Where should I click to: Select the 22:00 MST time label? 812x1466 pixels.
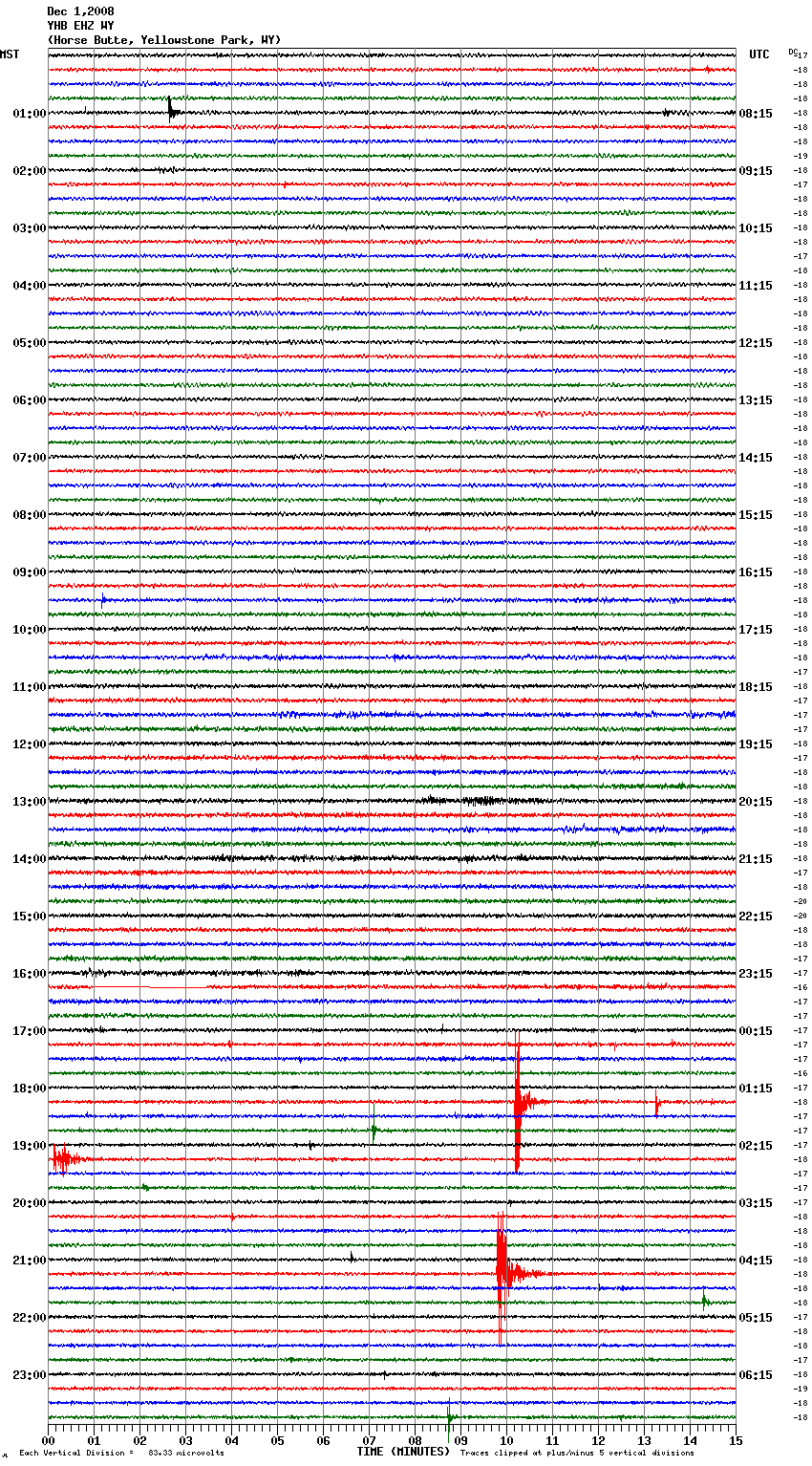(x=30, y=1318)
